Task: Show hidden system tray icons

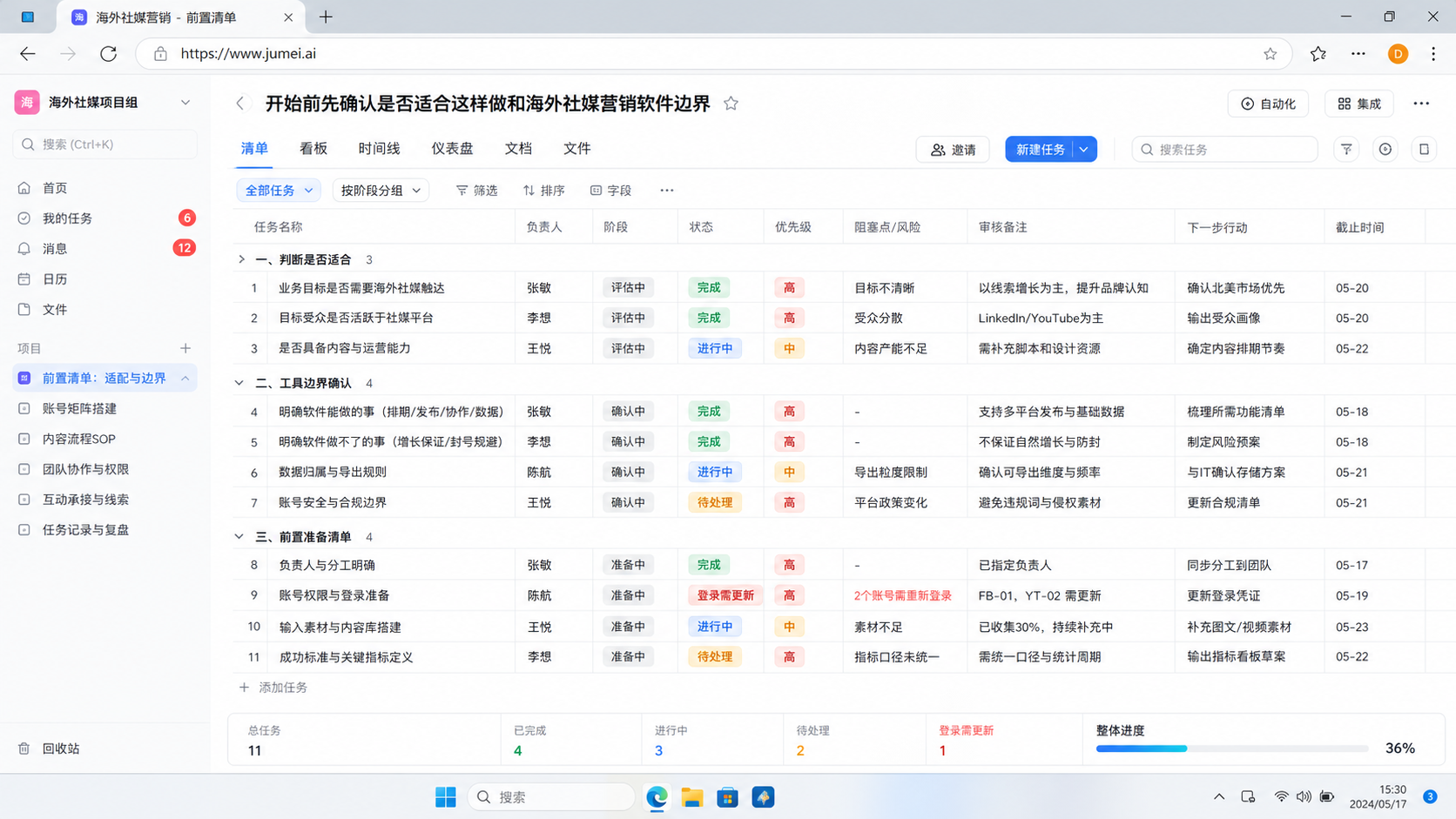Action: (x=1219, y=796)
